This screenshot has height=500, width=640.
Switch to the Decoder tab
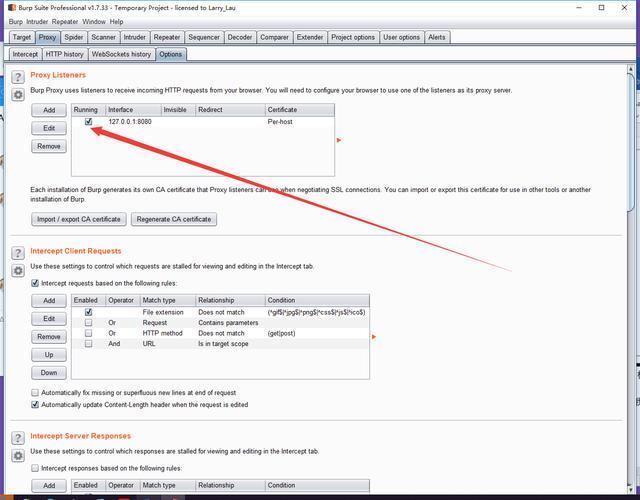(240, 37)
